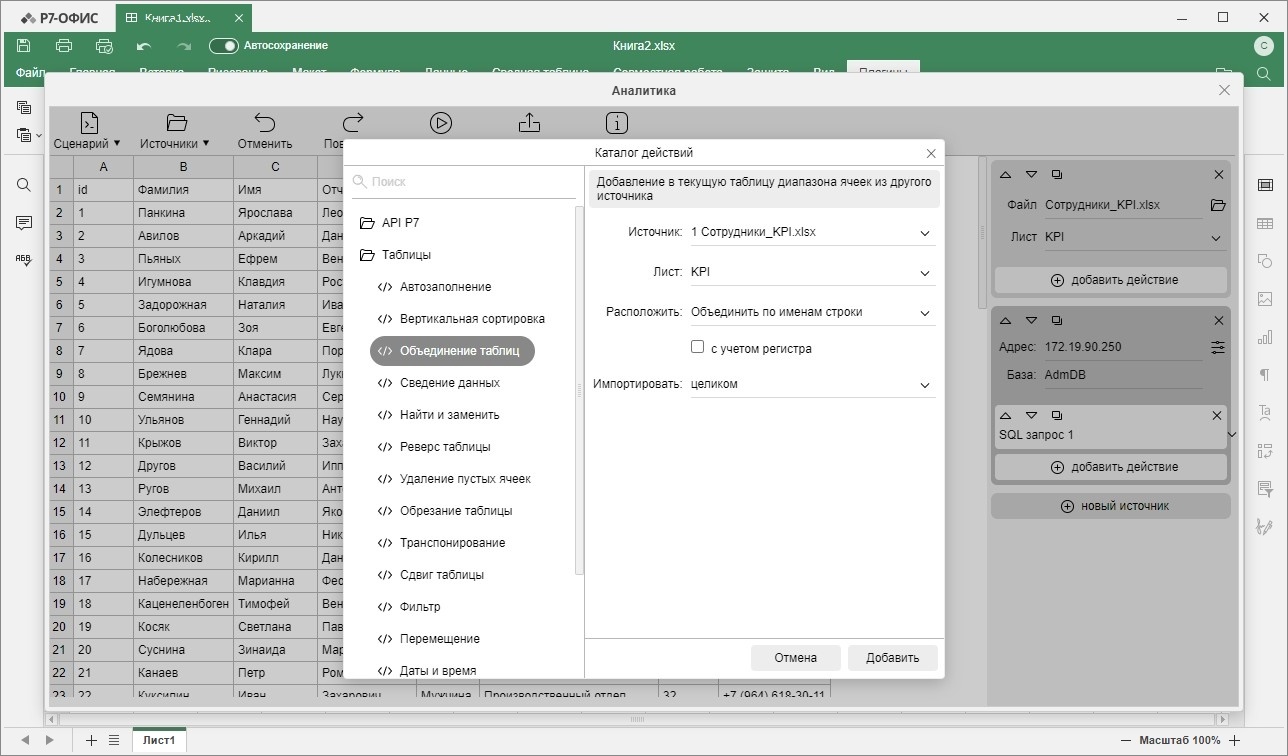This screenshot has height=756, width=1288.
Task: Open the left sidebar search panel
Action: click(24, 185)
